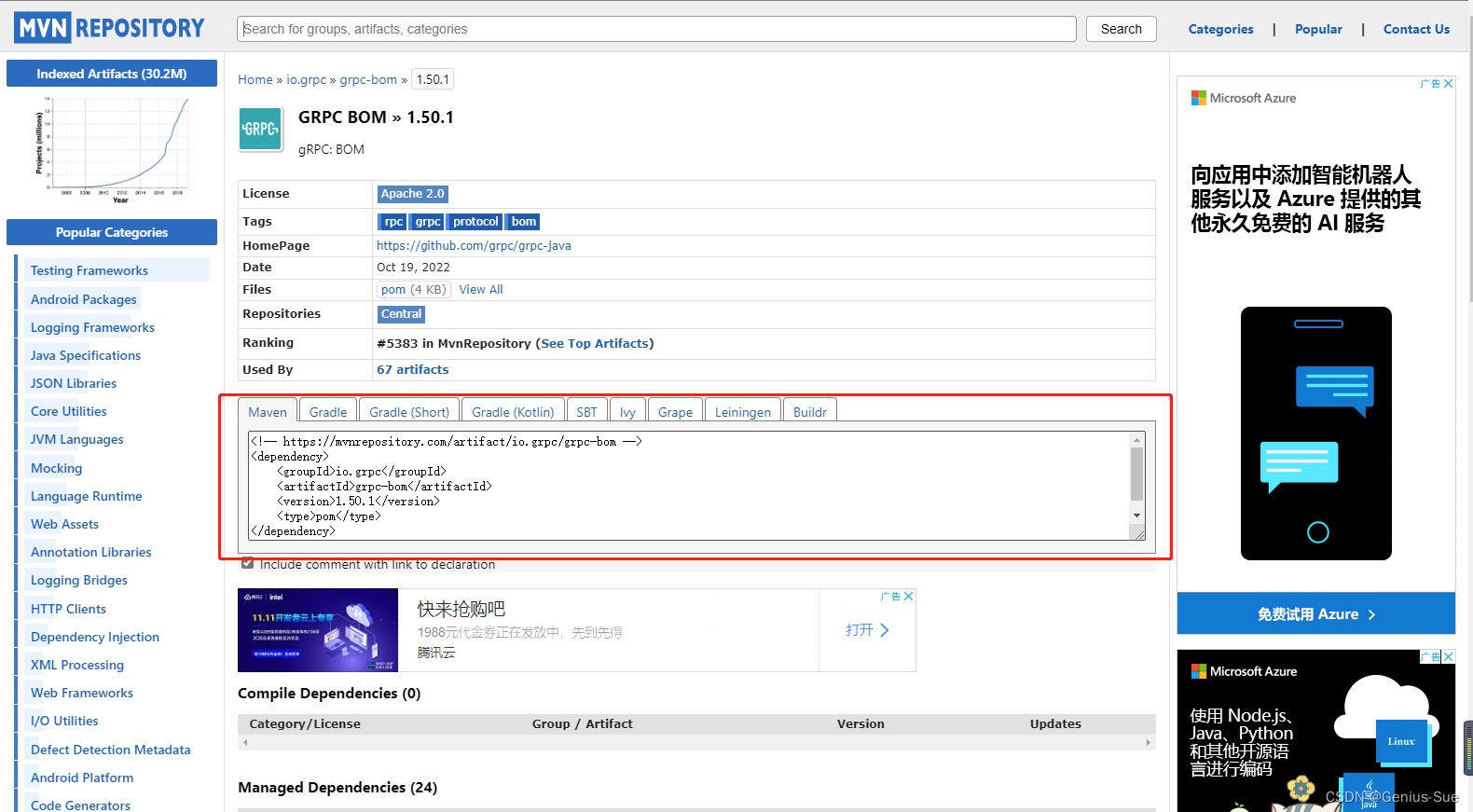The height and width of the screenshot is (812, 1473).
Task: Download the pom (4 KB) file
Action: click(414, 289)
